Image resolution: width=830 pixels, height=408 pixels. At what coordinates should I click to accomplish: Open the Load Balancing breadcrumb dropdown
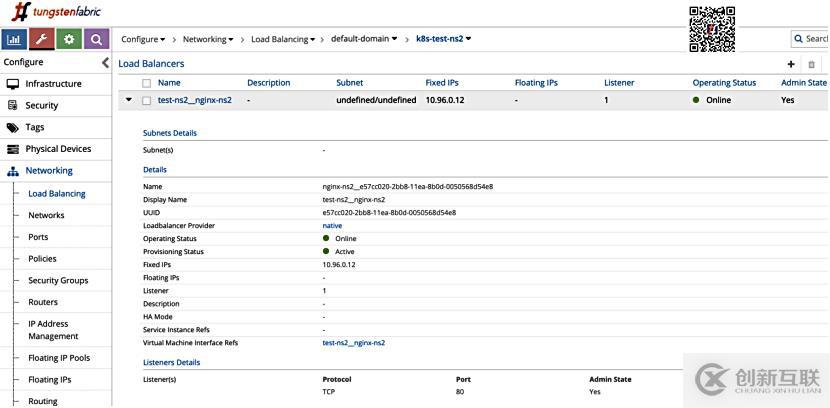point(285,39)
